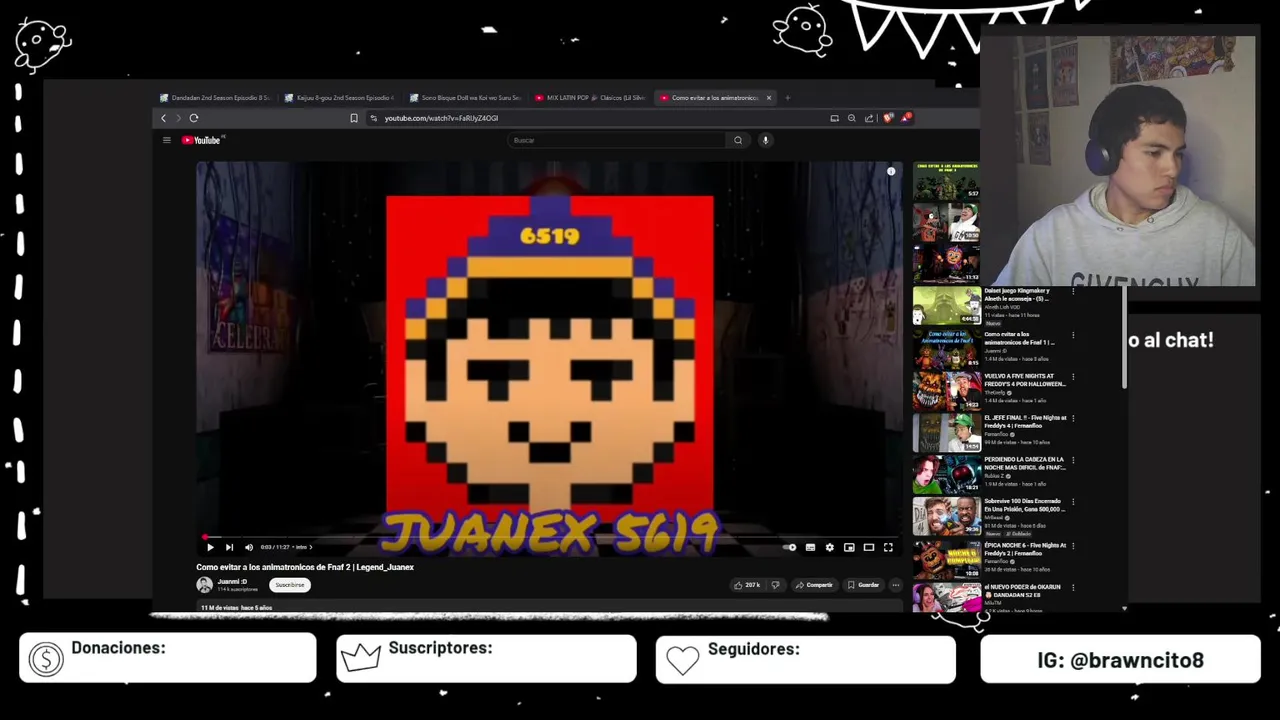Click the cast screen icon in the address bar
The width and height of the screenshot is (1280, 720).
click(834, 118)
